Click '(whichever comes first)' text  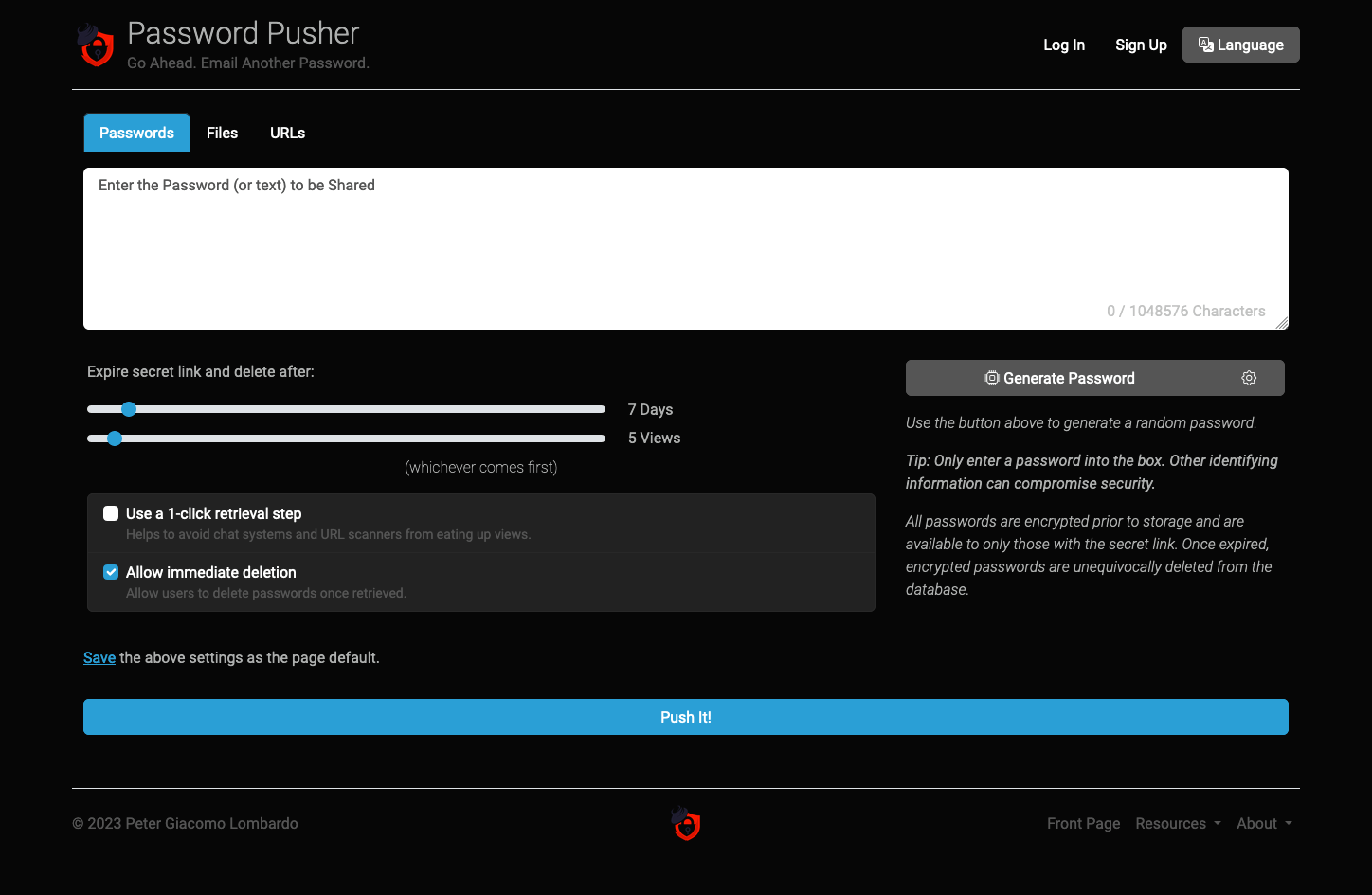tap(481, 467)
